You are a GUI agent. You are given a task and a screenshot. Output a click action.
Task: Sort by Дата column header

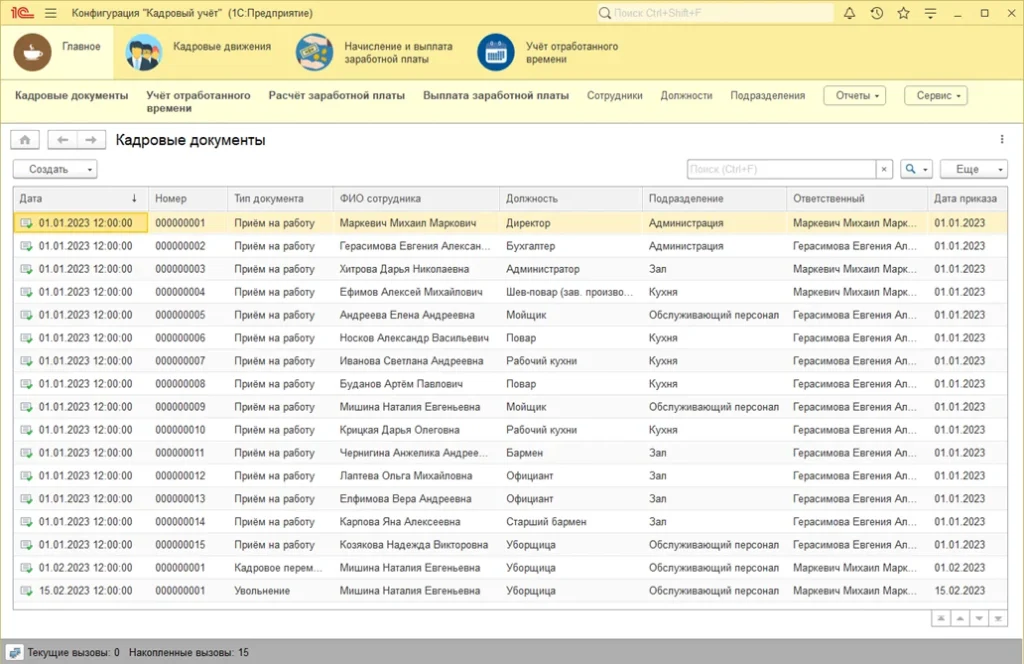pos(80,198)
